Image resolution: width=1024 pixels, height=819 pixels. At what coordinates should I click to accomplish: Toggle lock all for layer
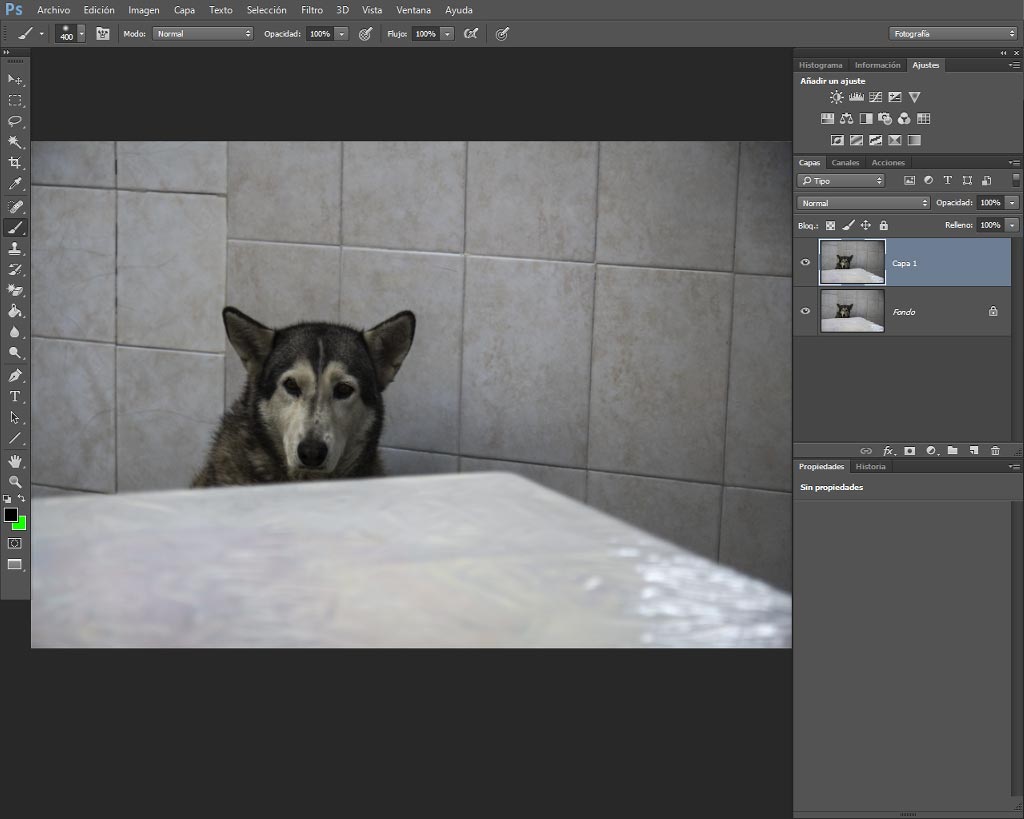[884, 225]
